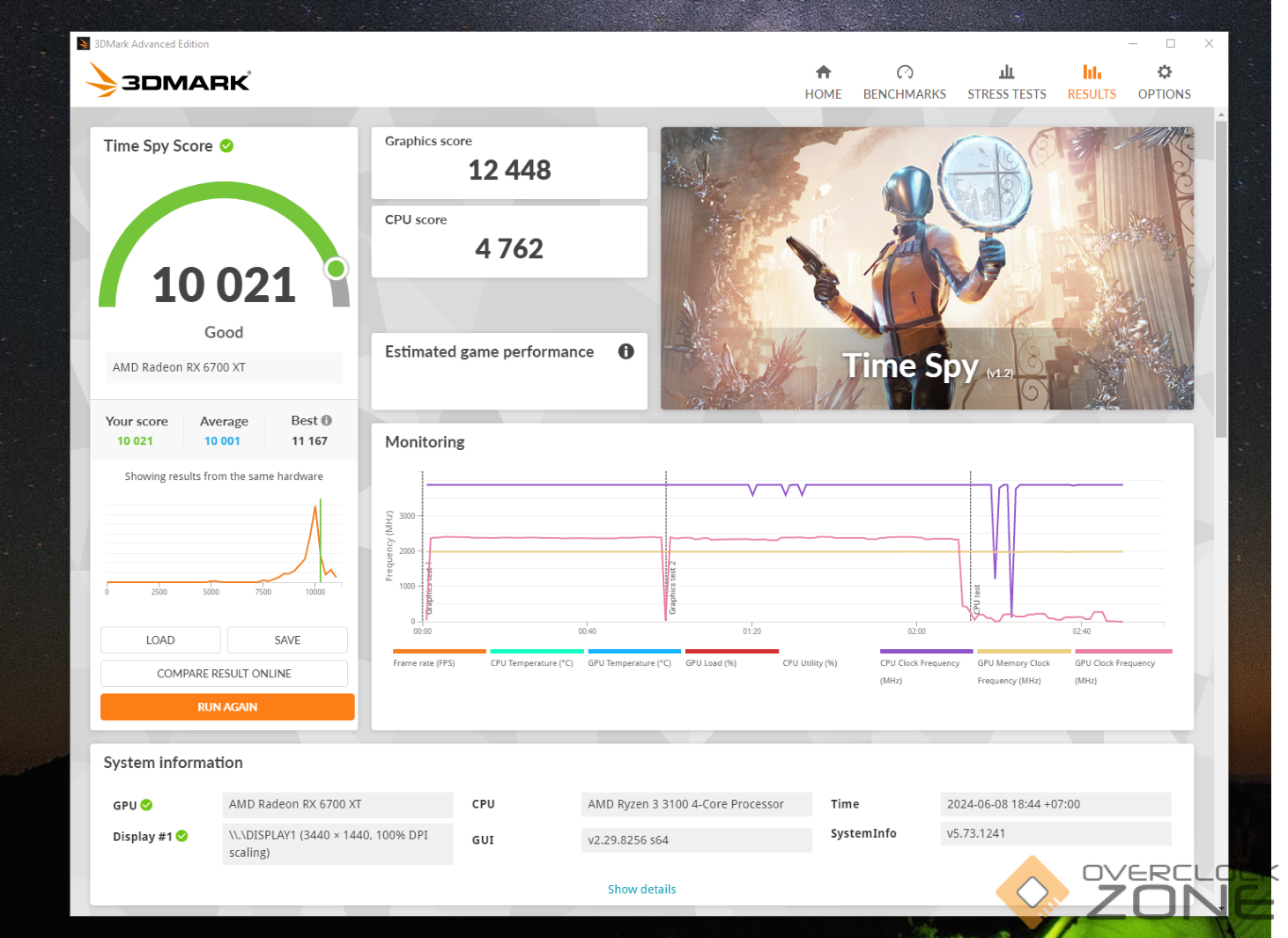
Task: Click the green checkmark next to Time Spy Score
Action: pos(226,146)
